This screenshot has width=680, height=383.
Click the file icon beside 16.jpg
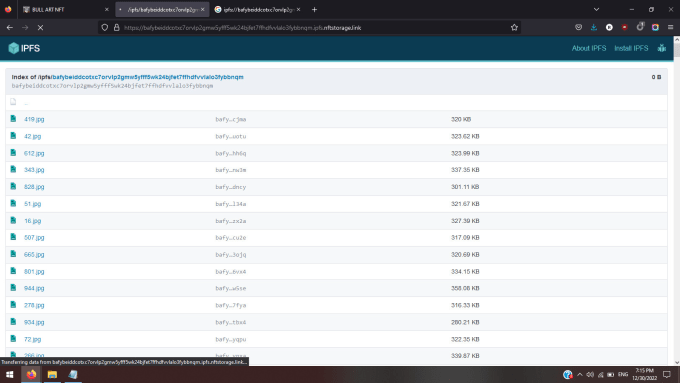click(13, 220)
